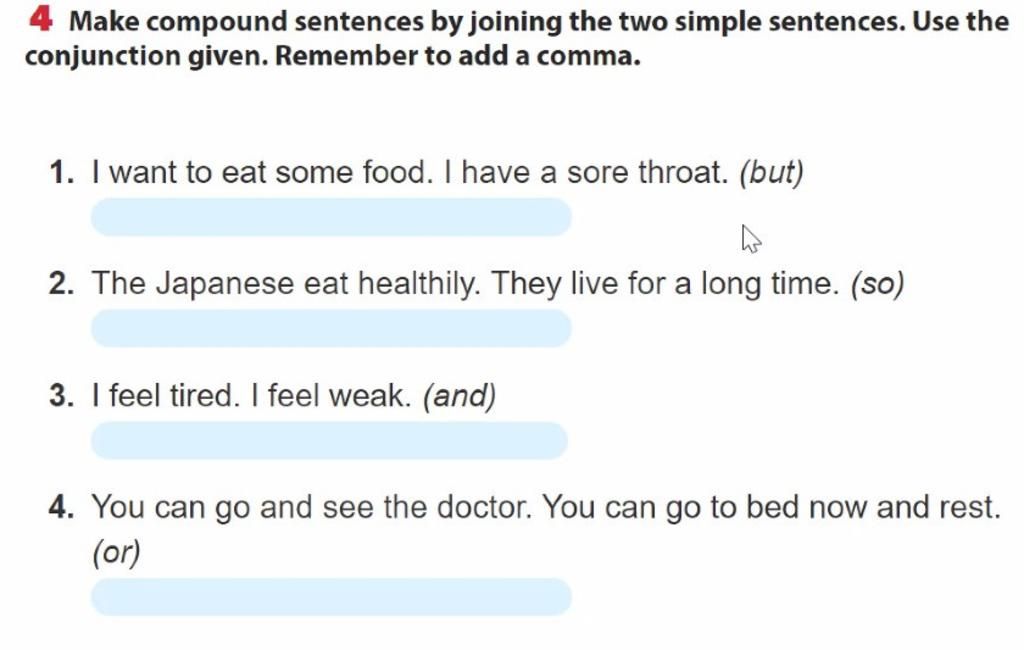Click the text 'They live for a long time'

click(x=665, y=285)
